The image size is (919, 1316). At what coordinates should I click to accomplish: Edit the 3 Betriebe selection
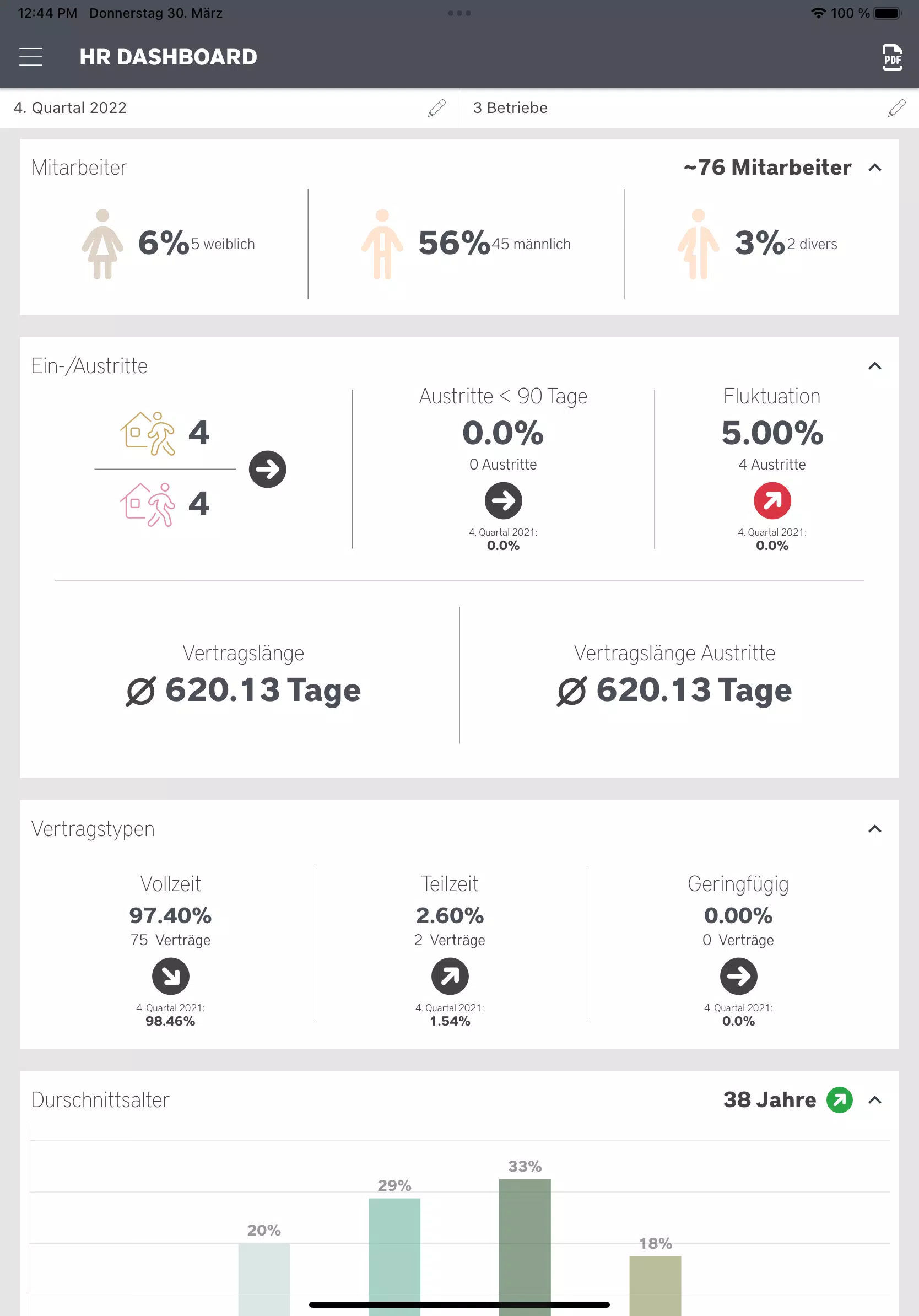coord(896,108)
